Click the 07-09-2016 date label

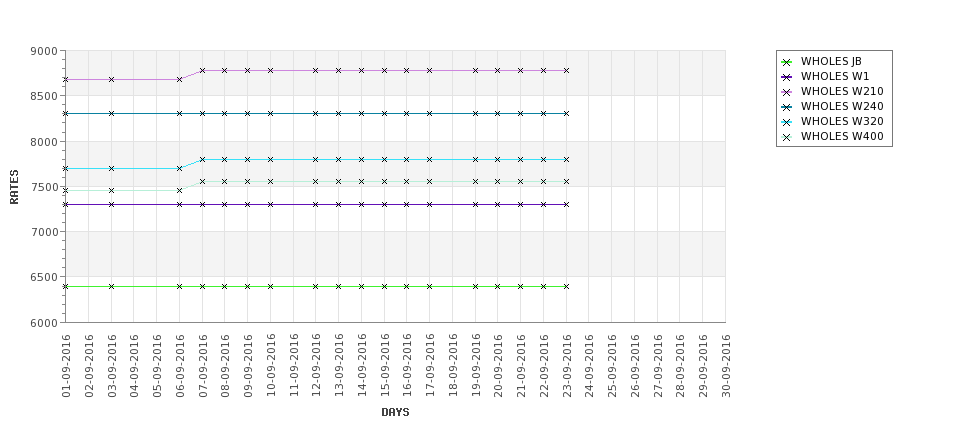pos(202,366)
